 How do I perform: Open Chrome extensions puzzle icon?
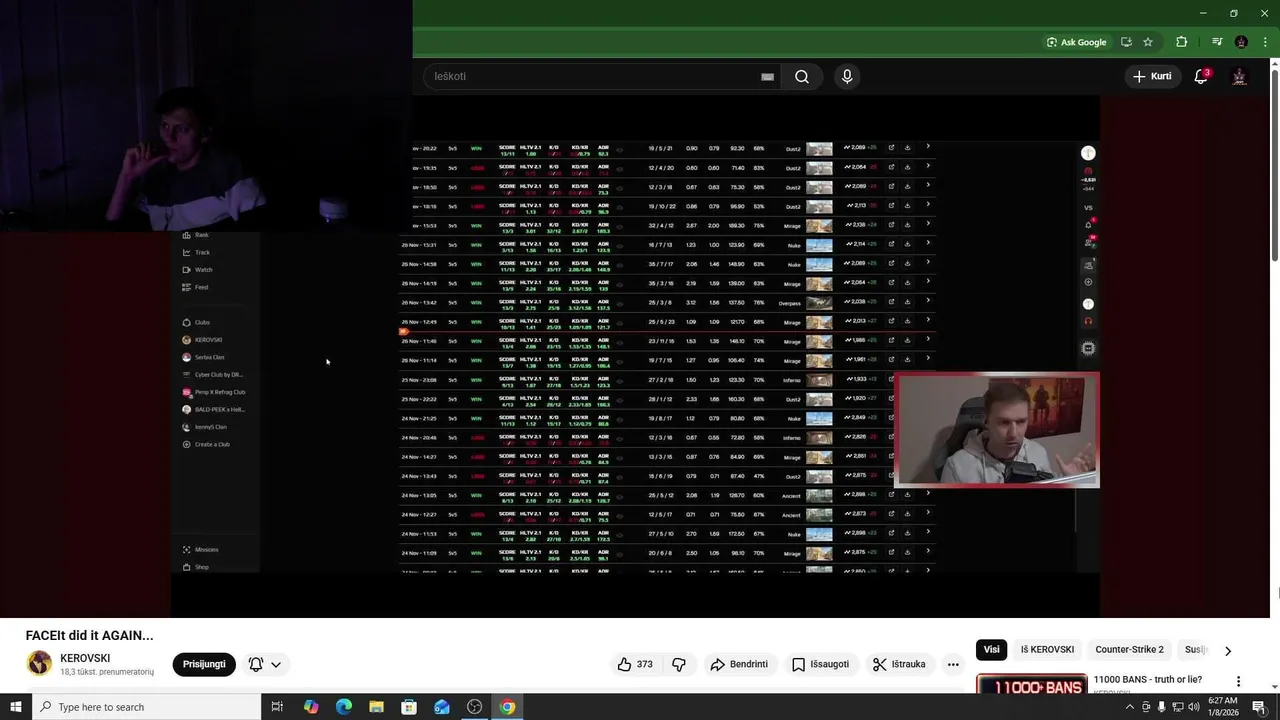[1182, 42]
